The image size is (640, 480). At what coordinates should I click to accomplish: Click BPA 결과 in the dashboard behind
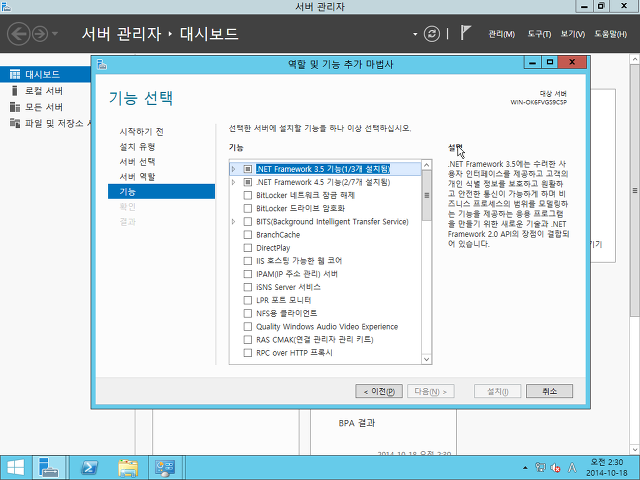point(357,423)
